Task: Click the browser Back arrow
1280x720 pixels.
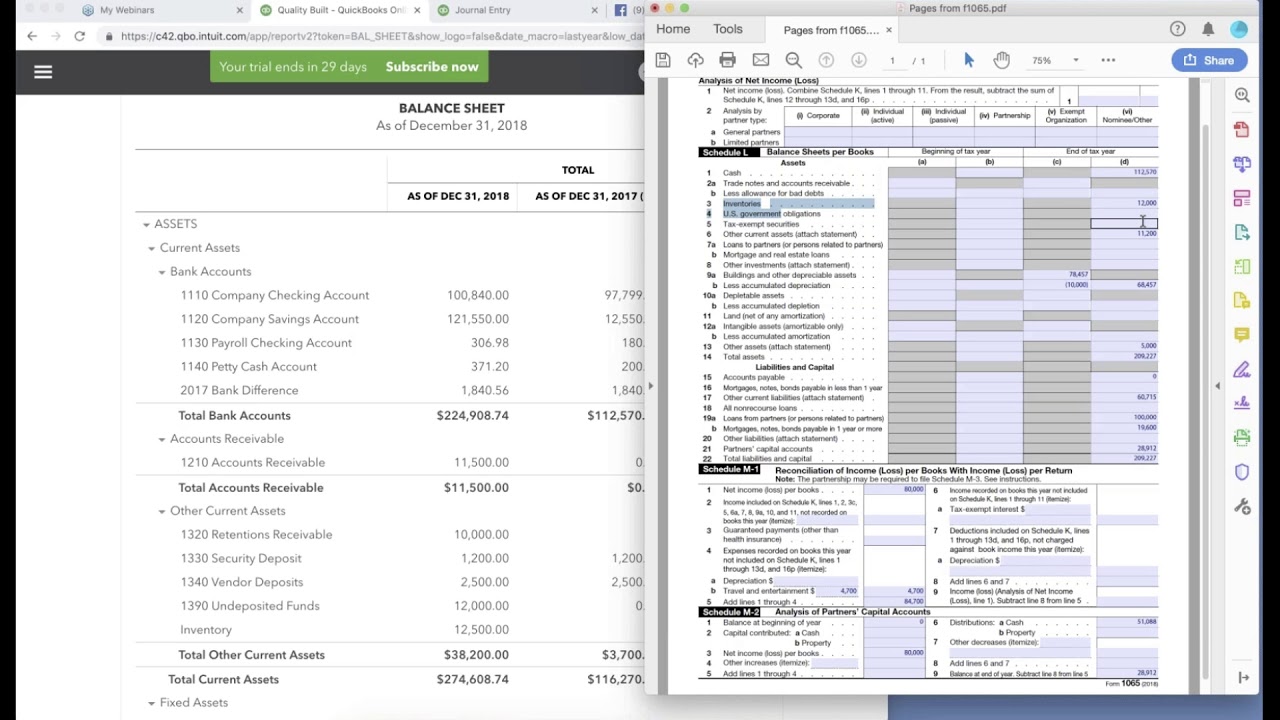Action: (x=32, y=36)
